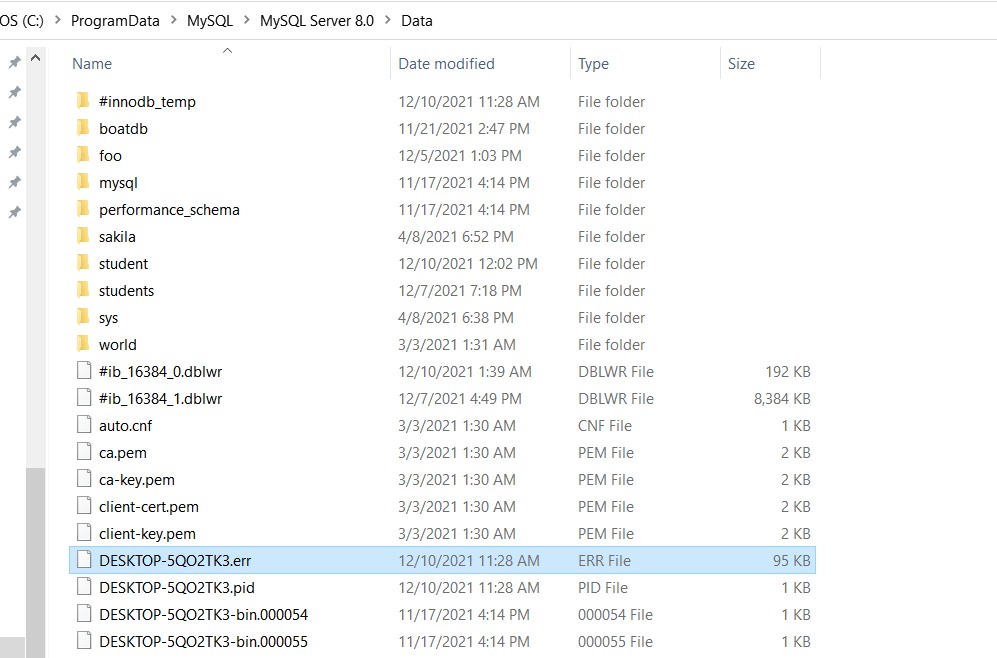Viewport: 997px width, 658px height.
Task: Click the DESKTOP-5QO2TK3.pid file icon
Action: [x=83, y=588]
